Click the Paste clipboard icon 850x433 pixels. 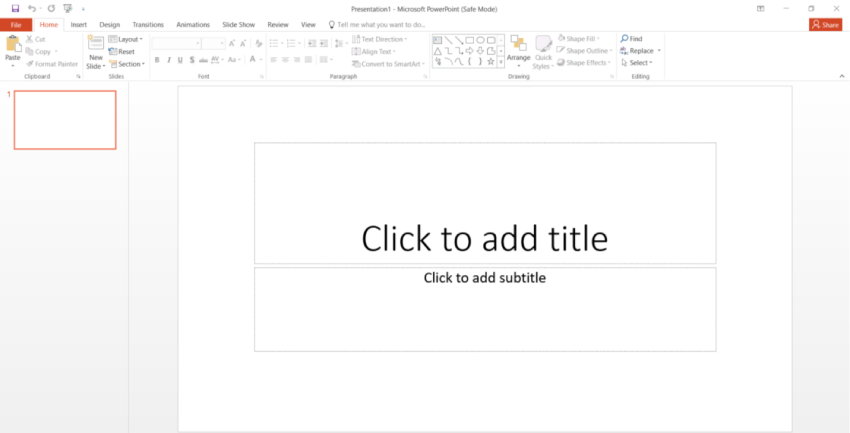12,44
